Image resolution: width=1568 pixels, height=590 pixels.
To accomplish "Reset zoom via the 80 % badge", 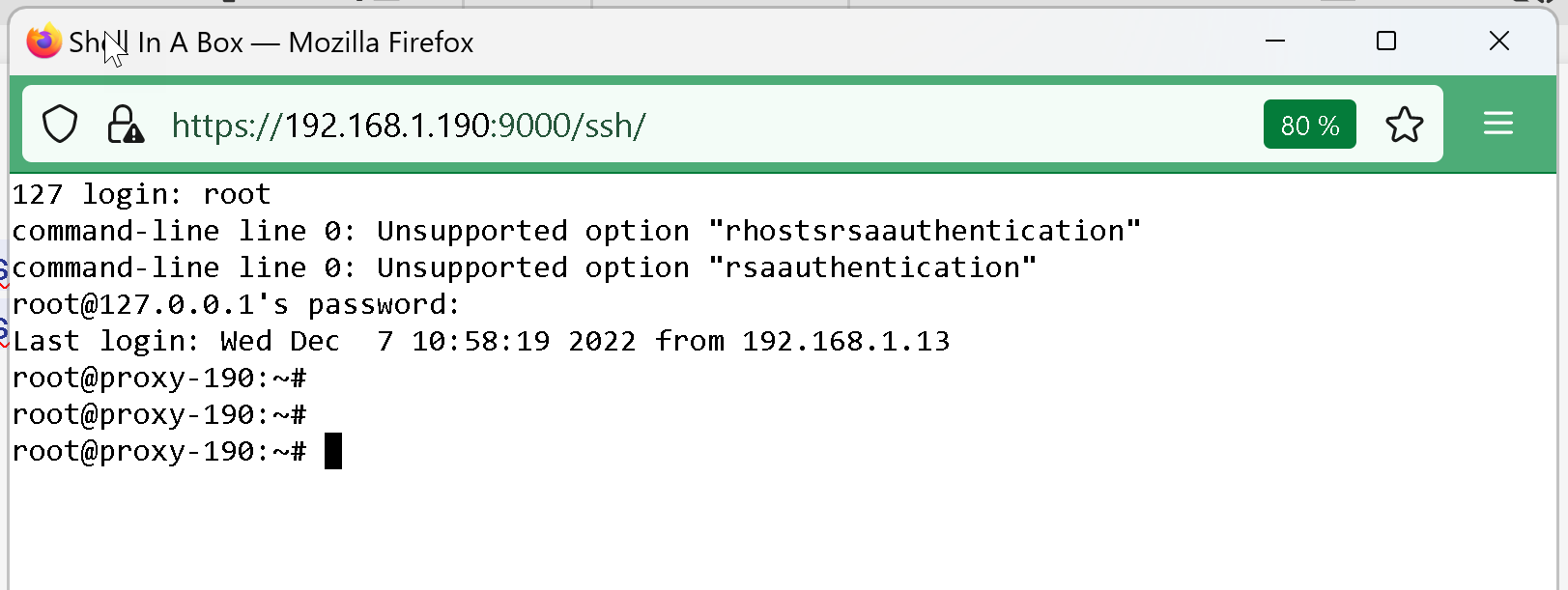I will [1309, 125].
